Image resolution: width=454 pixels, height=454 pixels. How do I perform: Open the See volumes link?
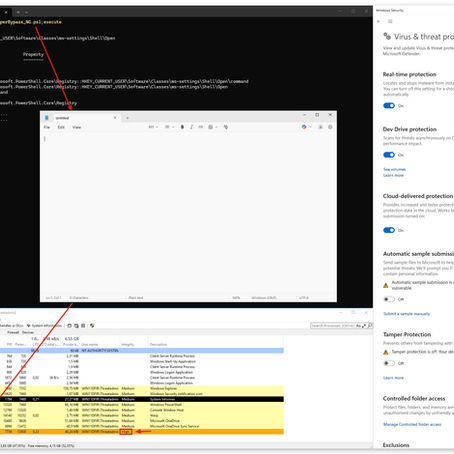[394, 170]
